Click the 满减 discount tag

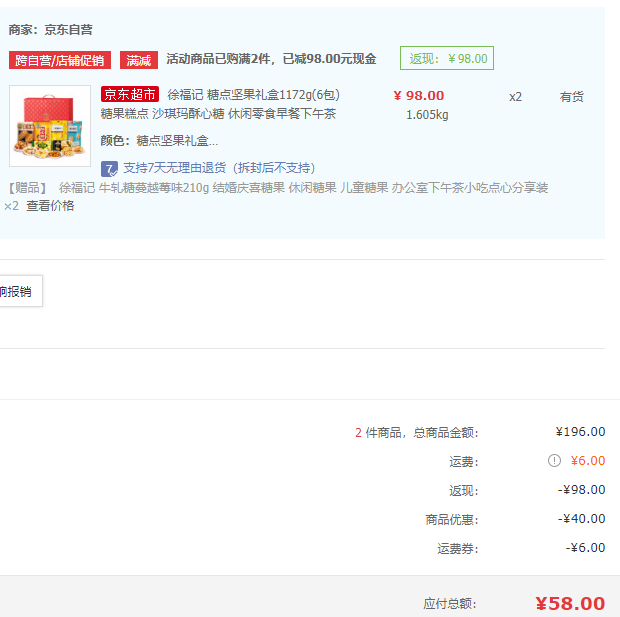tap(139, 60)
